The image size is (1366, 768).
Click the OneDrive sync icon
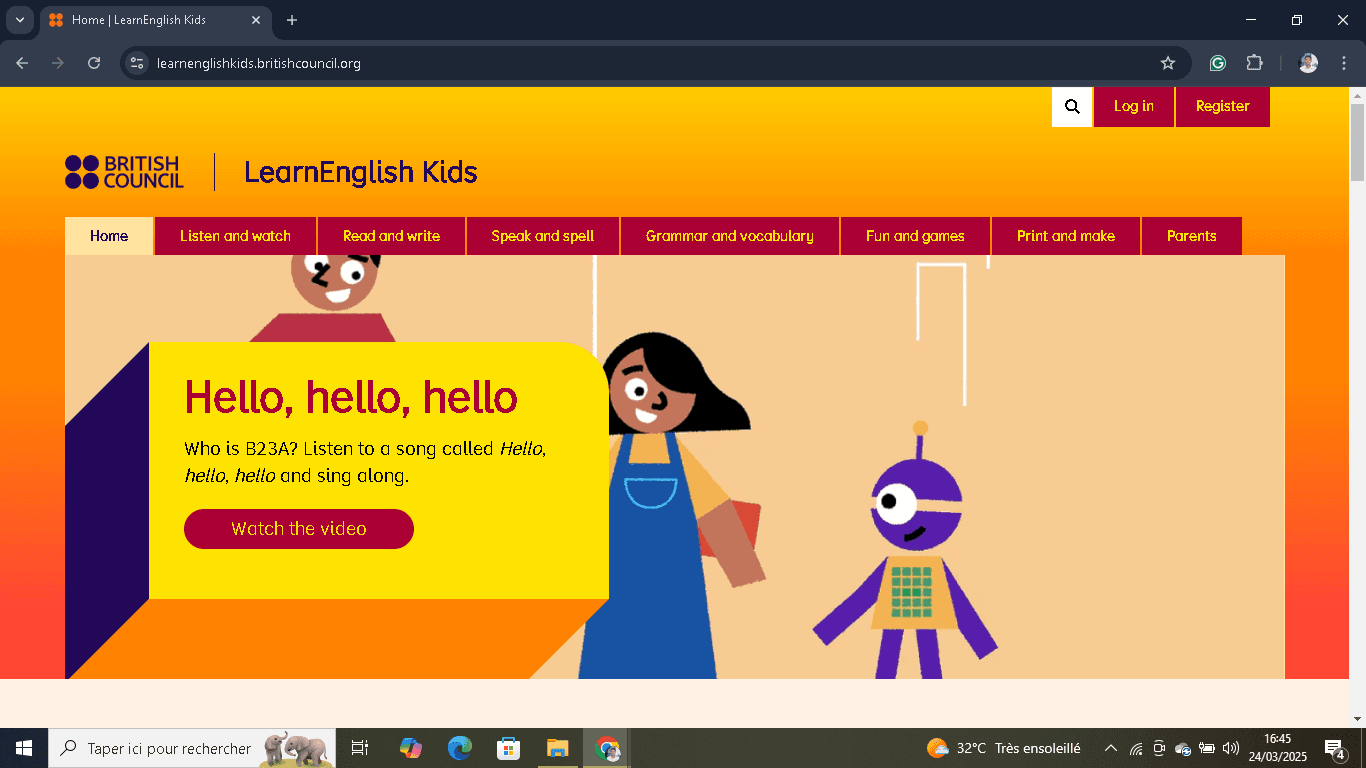tap(1182, 747)
